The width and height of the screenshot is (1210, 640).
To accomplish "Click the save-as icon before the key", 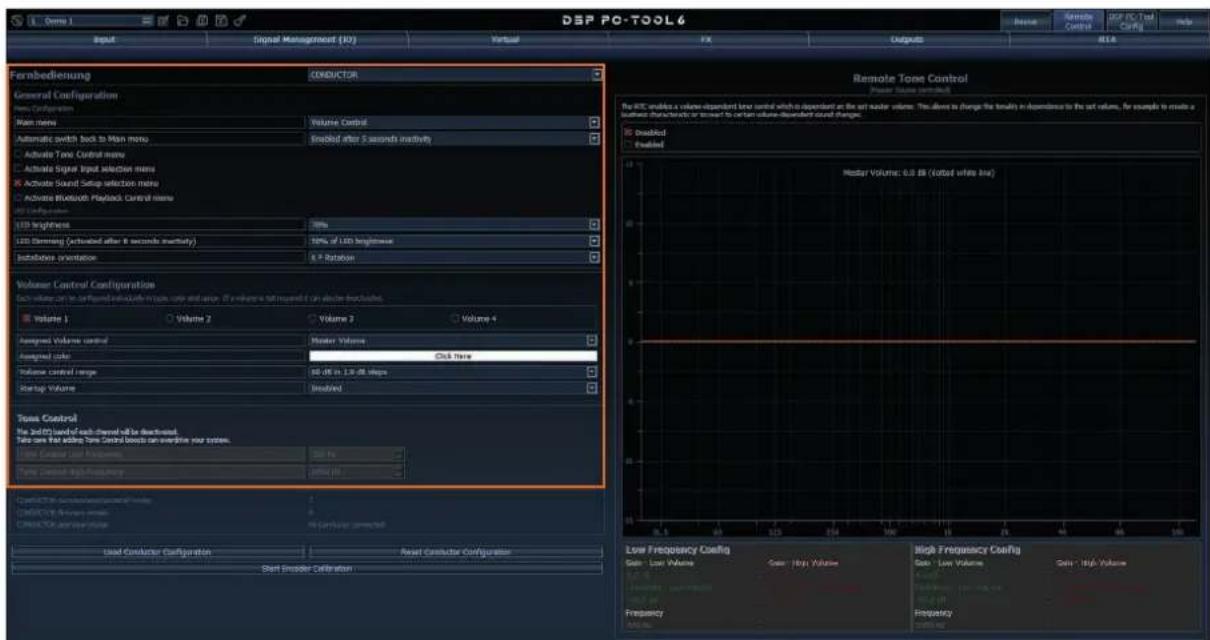I will click(x=221, y=21).
